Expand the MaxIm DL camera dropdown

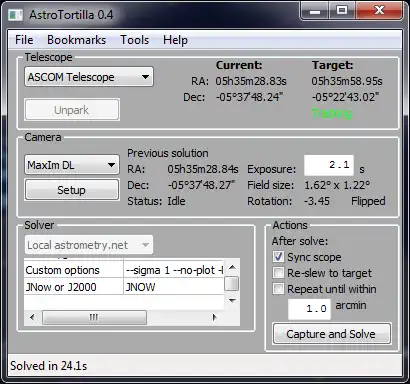coord(72,165)
